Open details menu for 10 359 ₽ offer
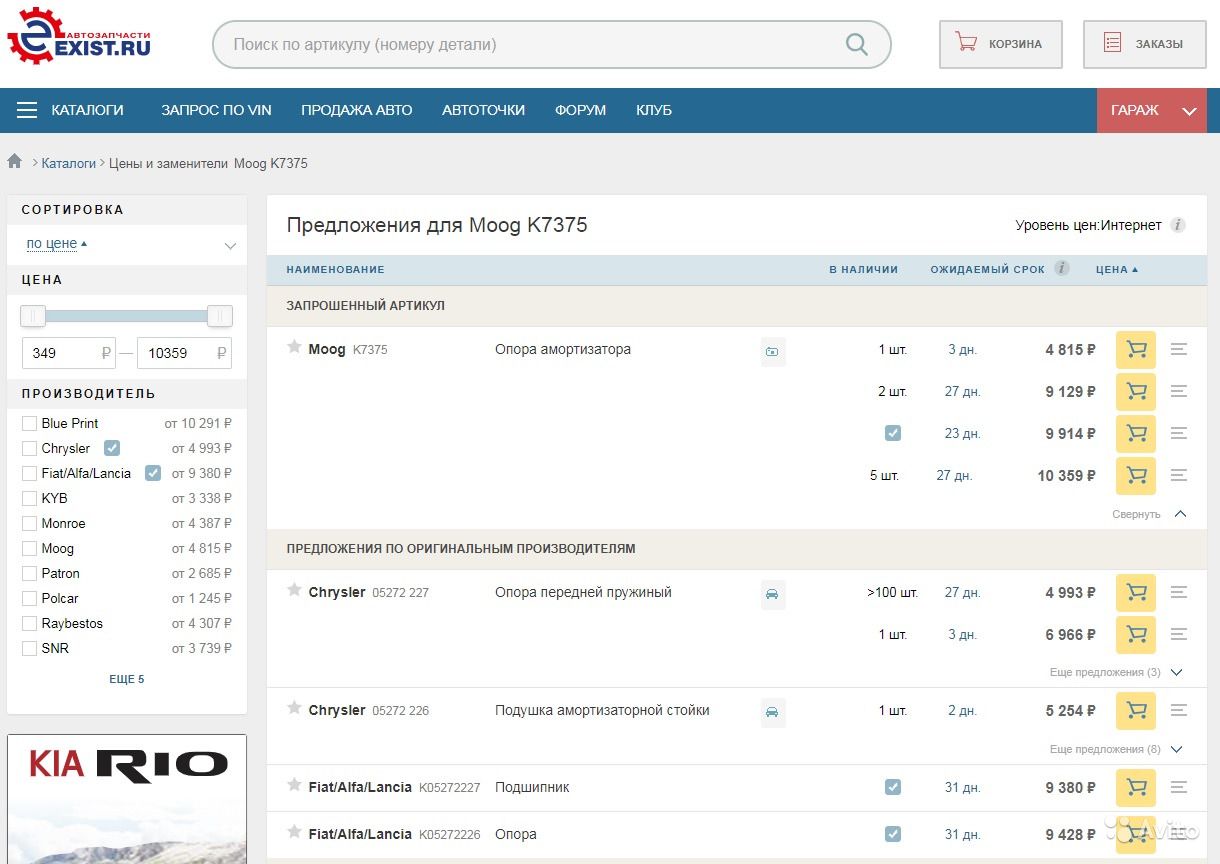 click(x=1179, y=476)
